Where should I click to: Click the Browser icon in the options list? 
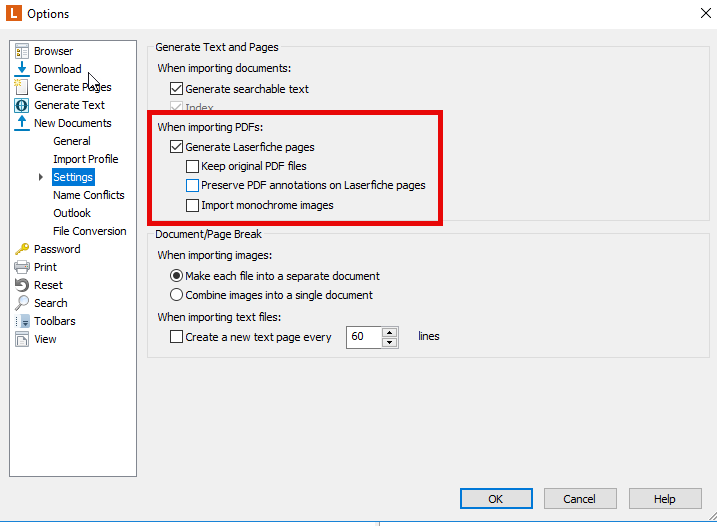coord(21,51)
